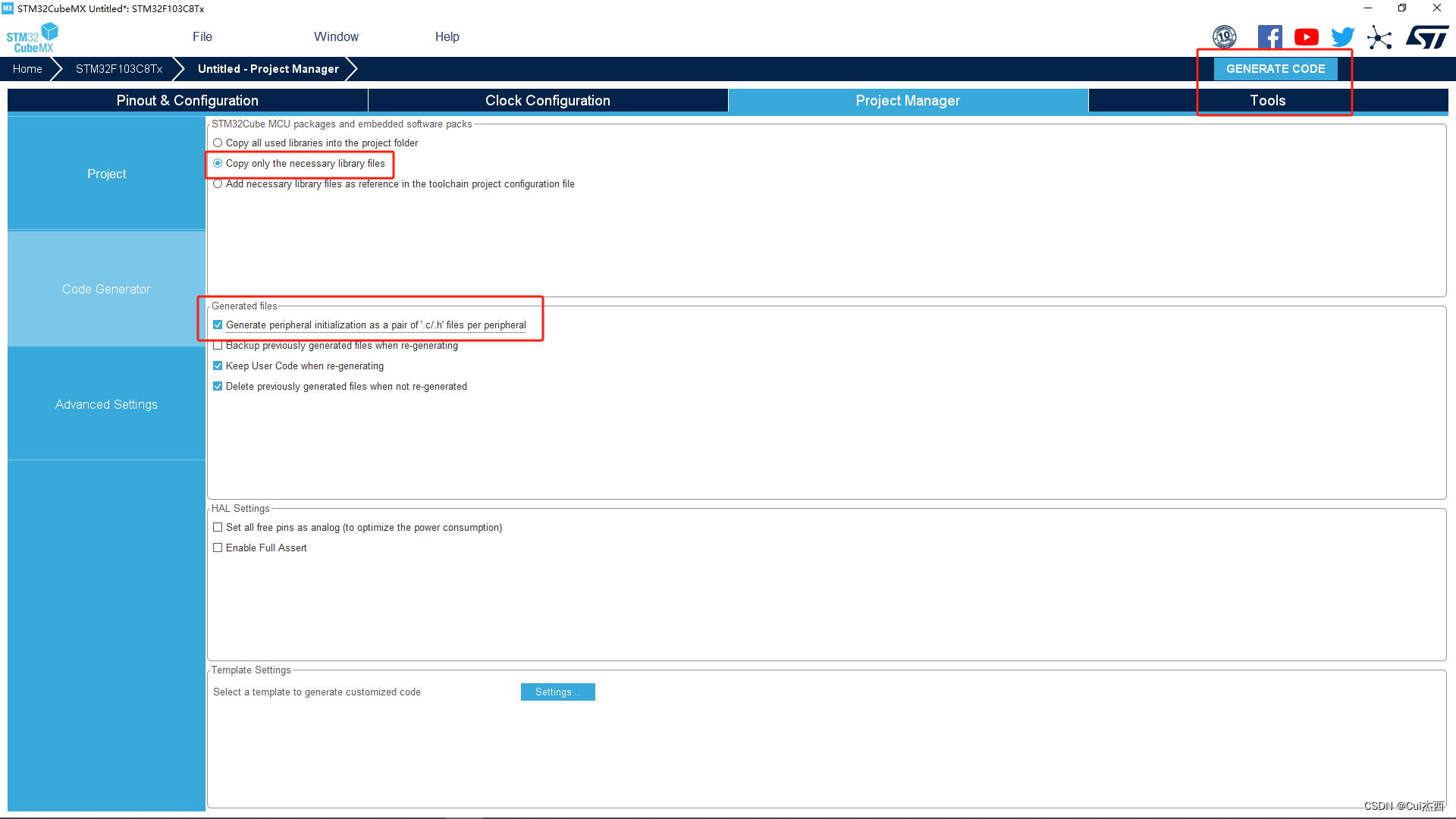Screen dimensions: 1456x819
Task: Expand the Advanced Settings section
Action: [106, 404]
